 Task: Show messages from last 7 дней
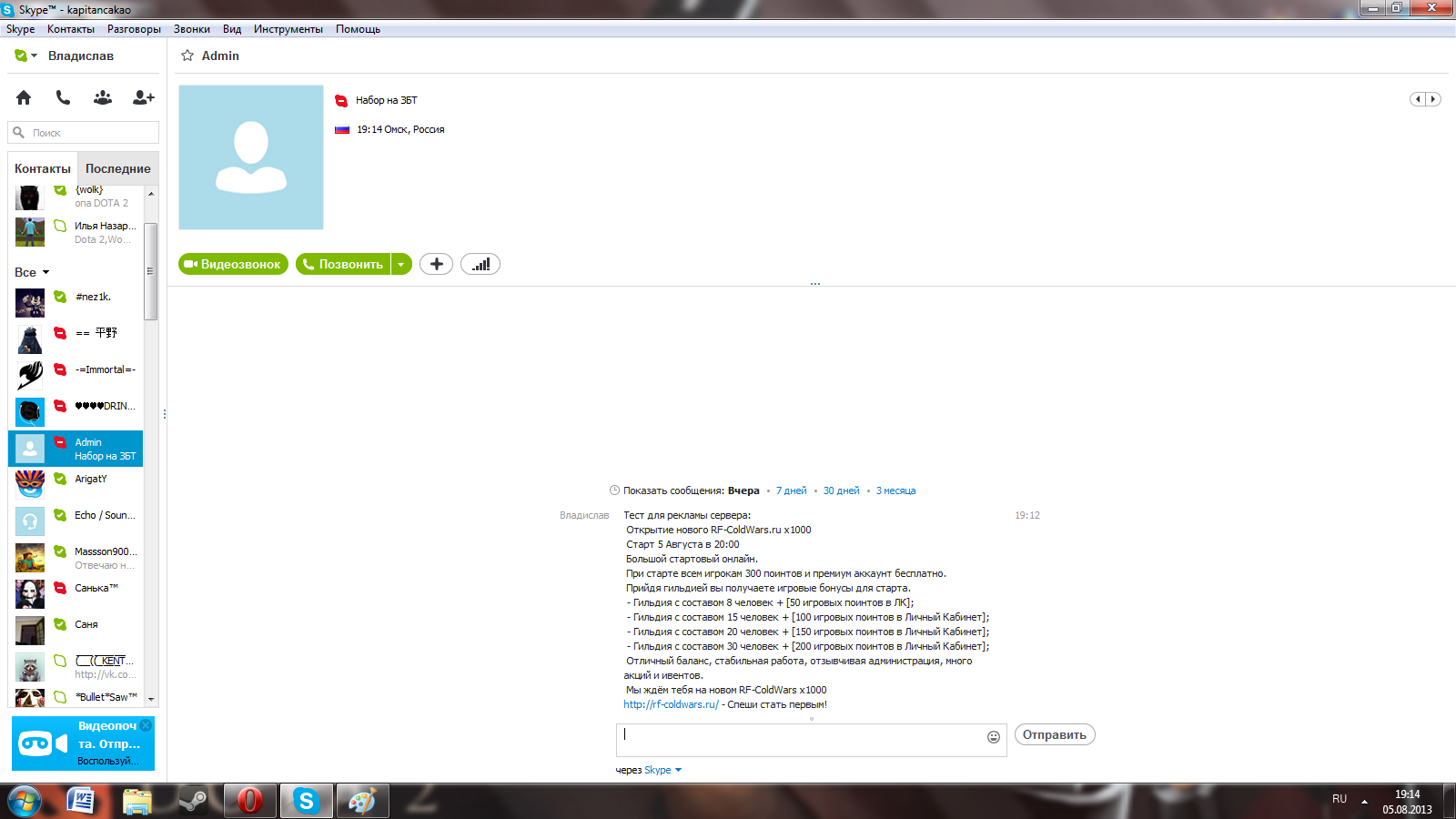792,490
